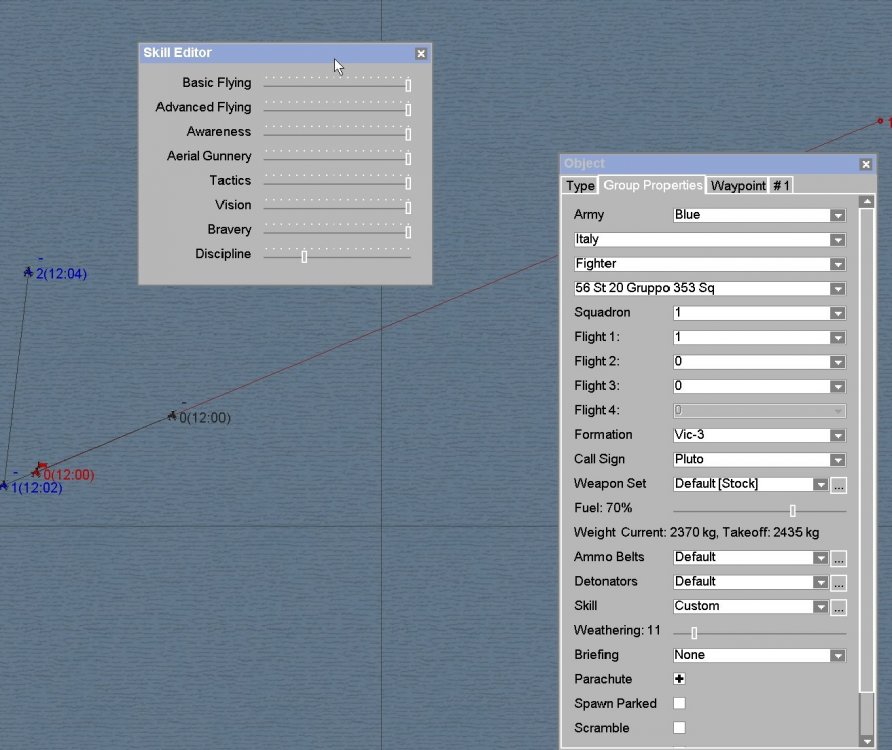Select the red aircraft icon at 0(12:00)
The height and width of the screenshot is (750, 892).
point(39,469)
